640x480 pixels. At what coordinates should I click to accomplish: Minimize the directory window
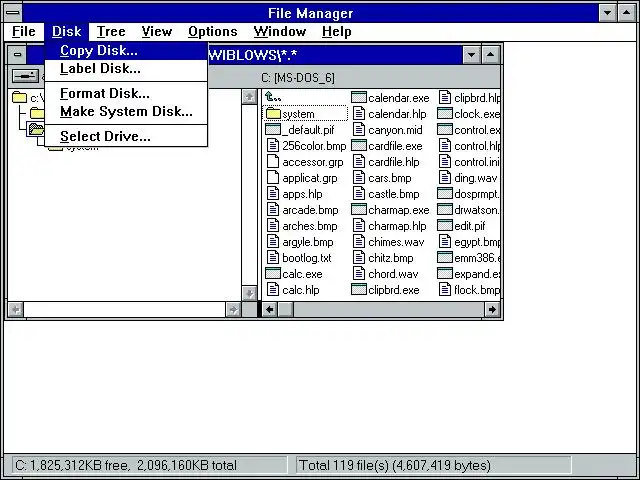(x=472, y=54)
